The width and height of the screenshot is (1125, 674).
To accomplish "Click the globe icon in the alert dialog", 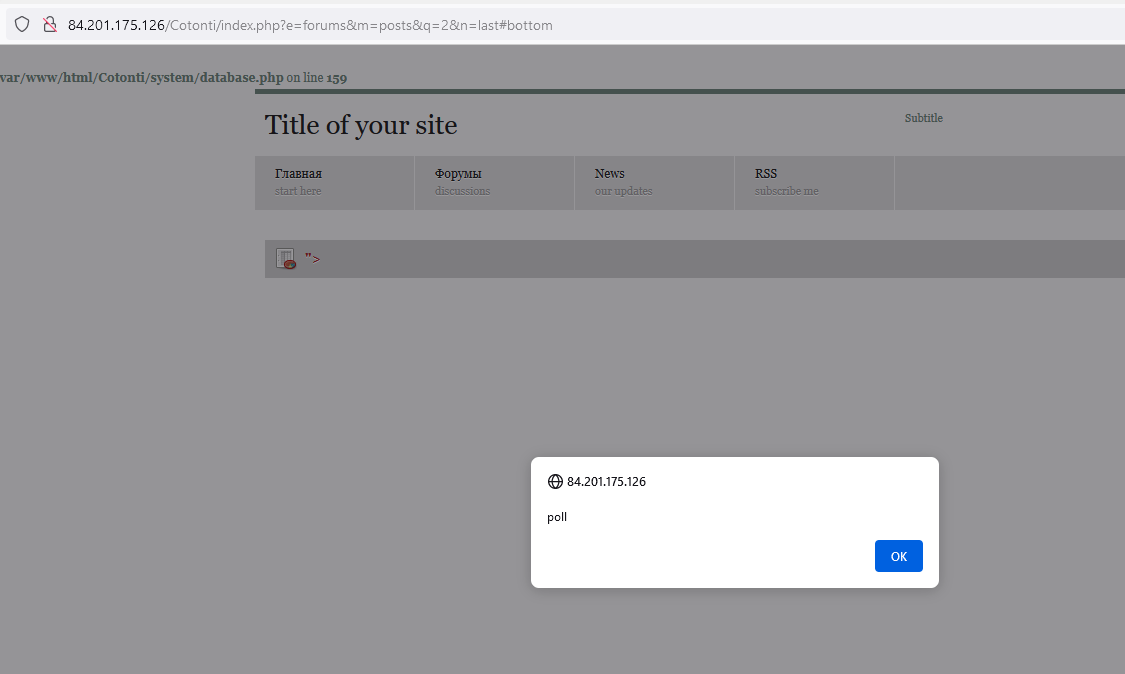I will 555,481.
